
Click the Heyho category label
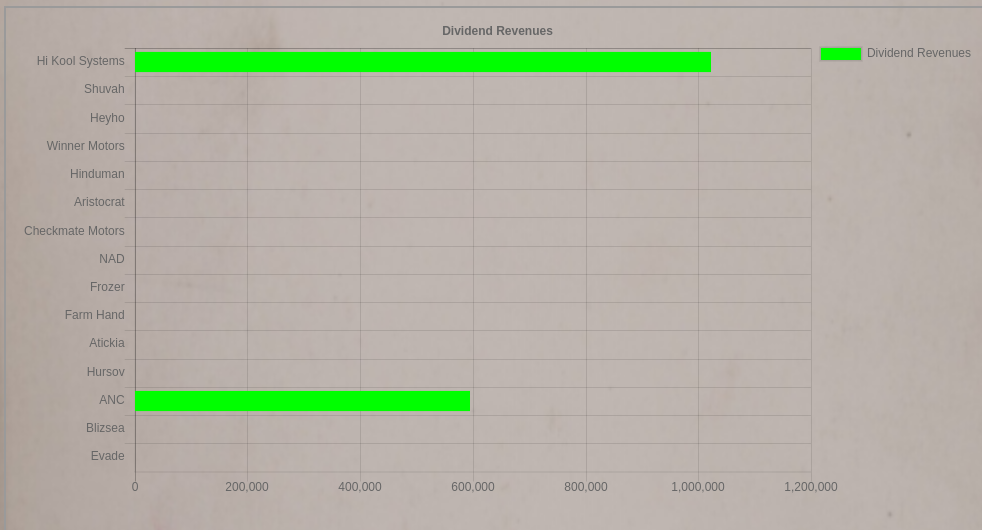[x=107, y=118]
